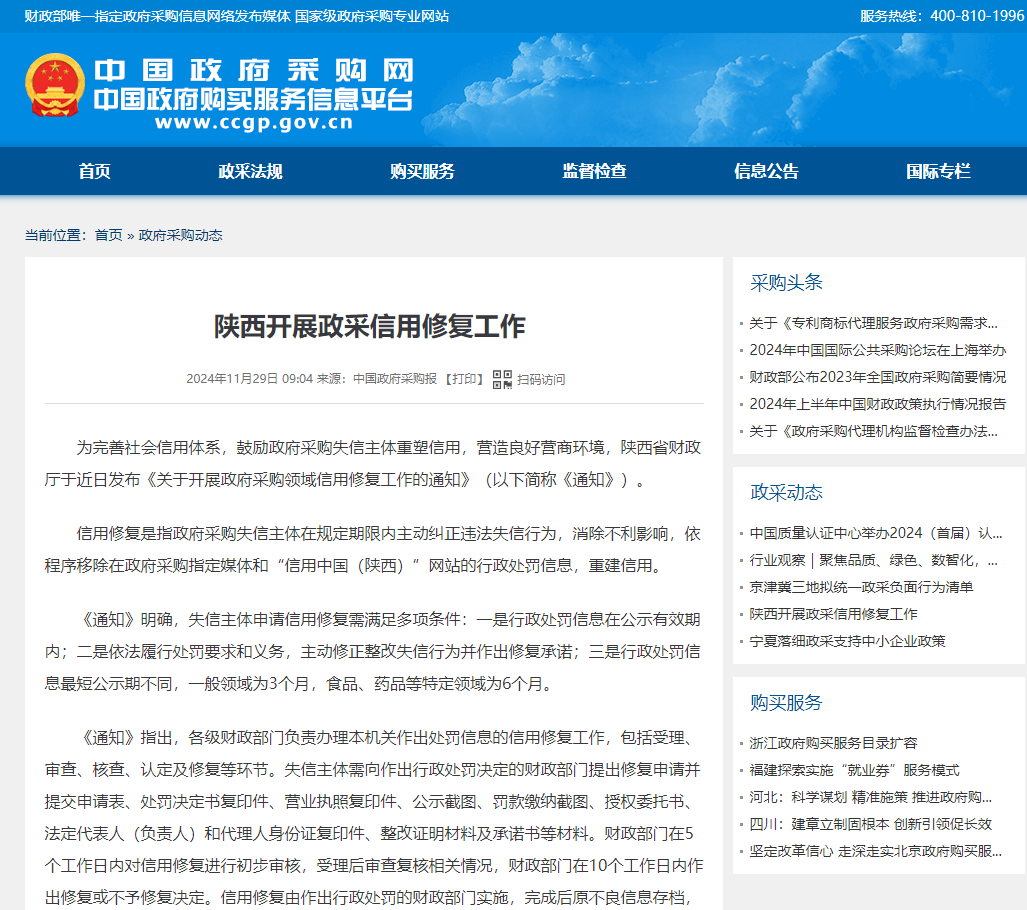
Task: Open 关于《专利商标代理服务政府采购需求... article
Action: pyautogui.click(x=874, y=323)
